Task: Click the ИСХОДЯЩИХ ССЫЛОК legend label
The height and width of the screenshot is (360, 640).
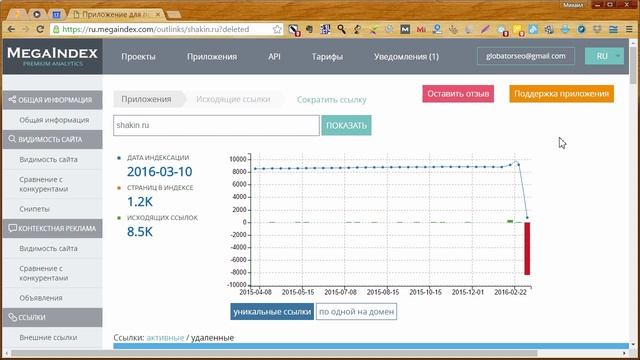Action: 162,218
